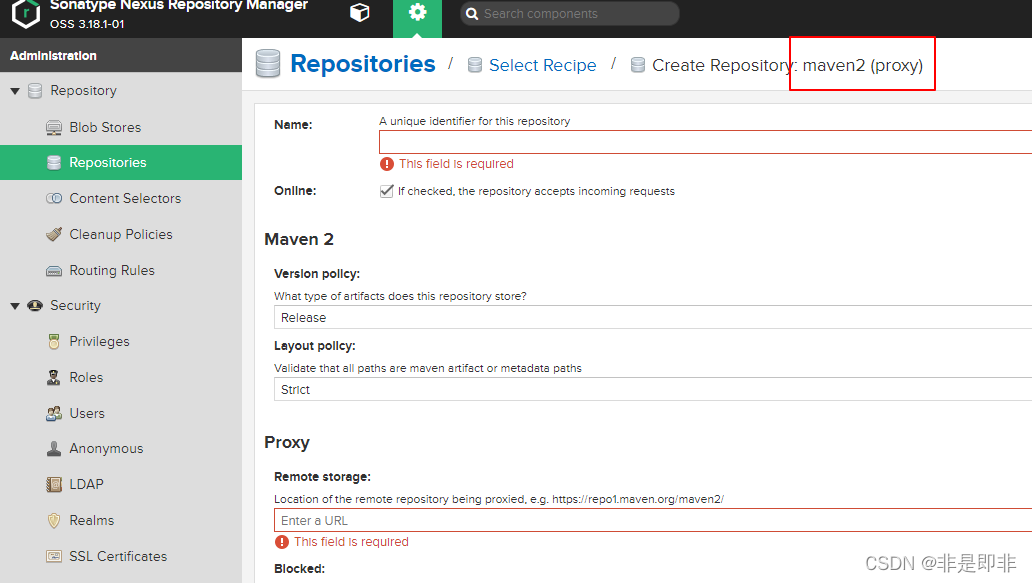Click the Remote storage error icon
This screenshot has width=1032, height=583.
[282, 542]
